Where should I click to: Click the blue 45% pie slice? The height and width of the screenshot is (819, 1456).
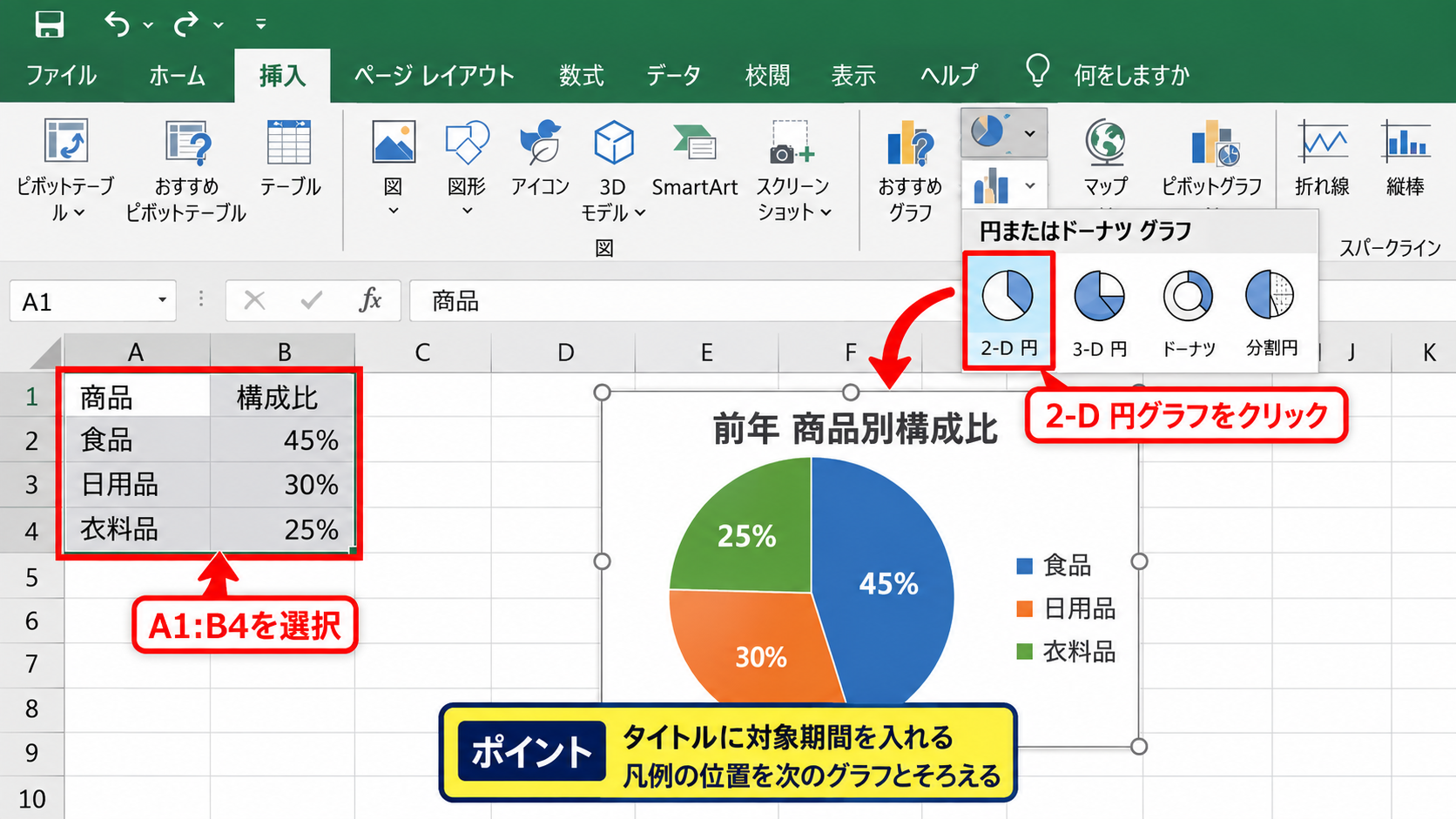click(888, 583)
